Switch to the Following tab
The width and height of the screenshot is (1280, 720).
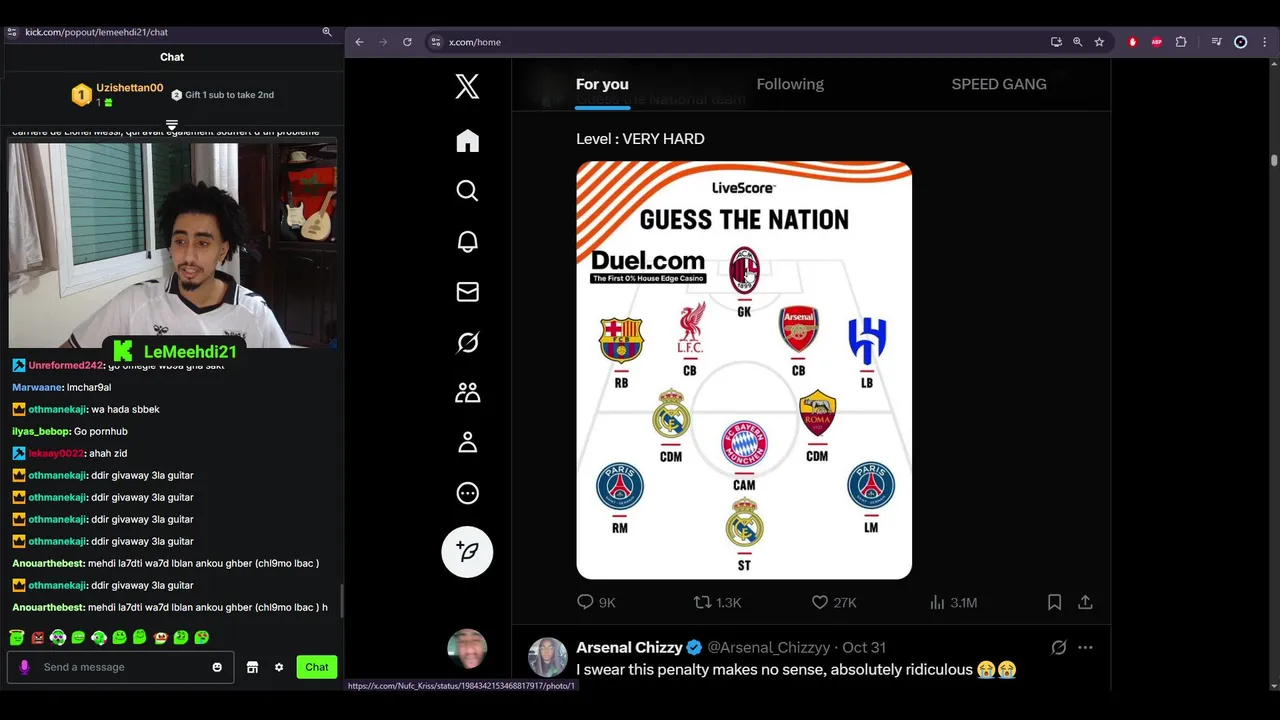click(x=790, y=84)
